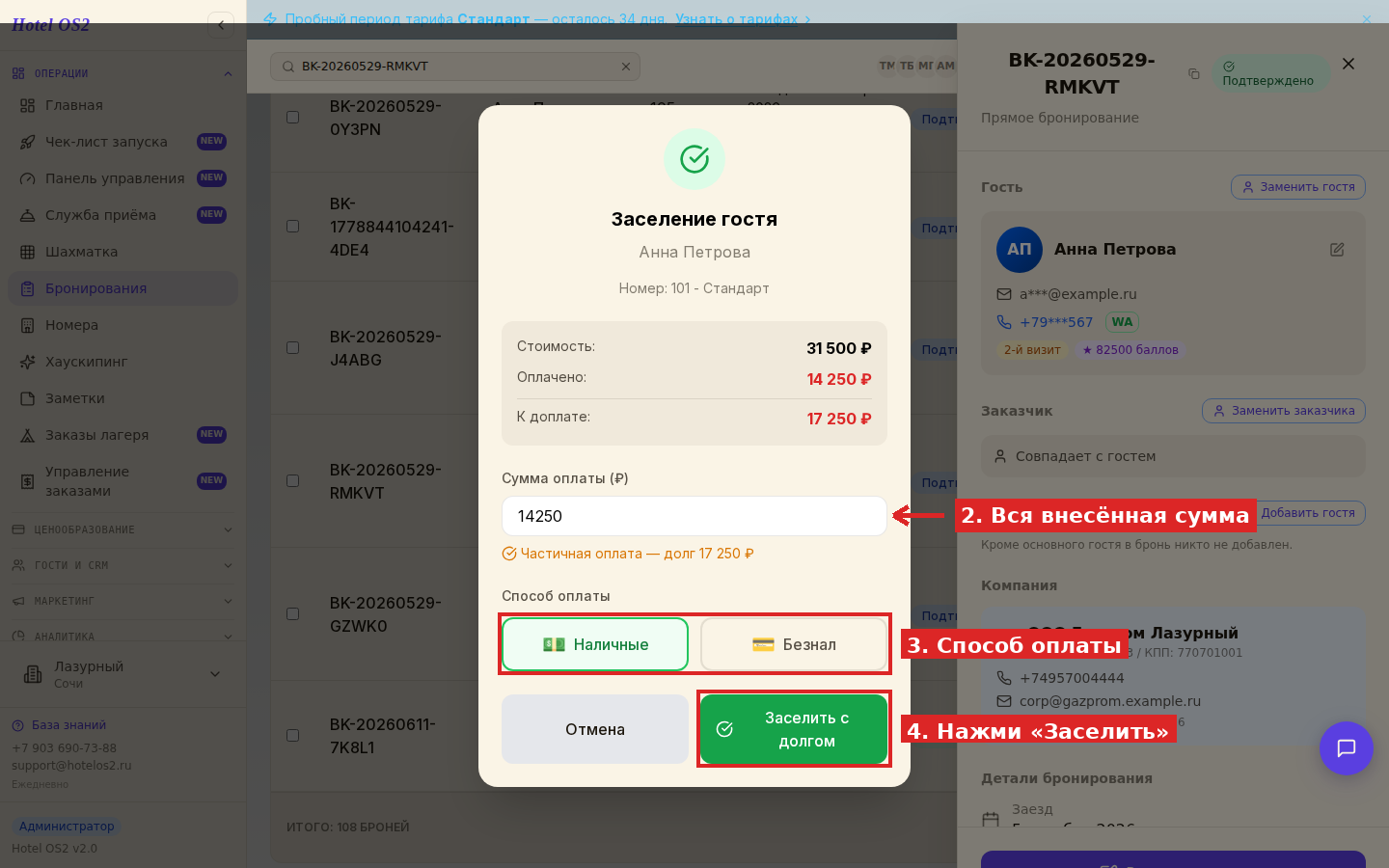The width and height of the screenshot is (1389, 868).
Task: Click the Хаускипинг sparkle icon
Action: click(x=27, y=362)
